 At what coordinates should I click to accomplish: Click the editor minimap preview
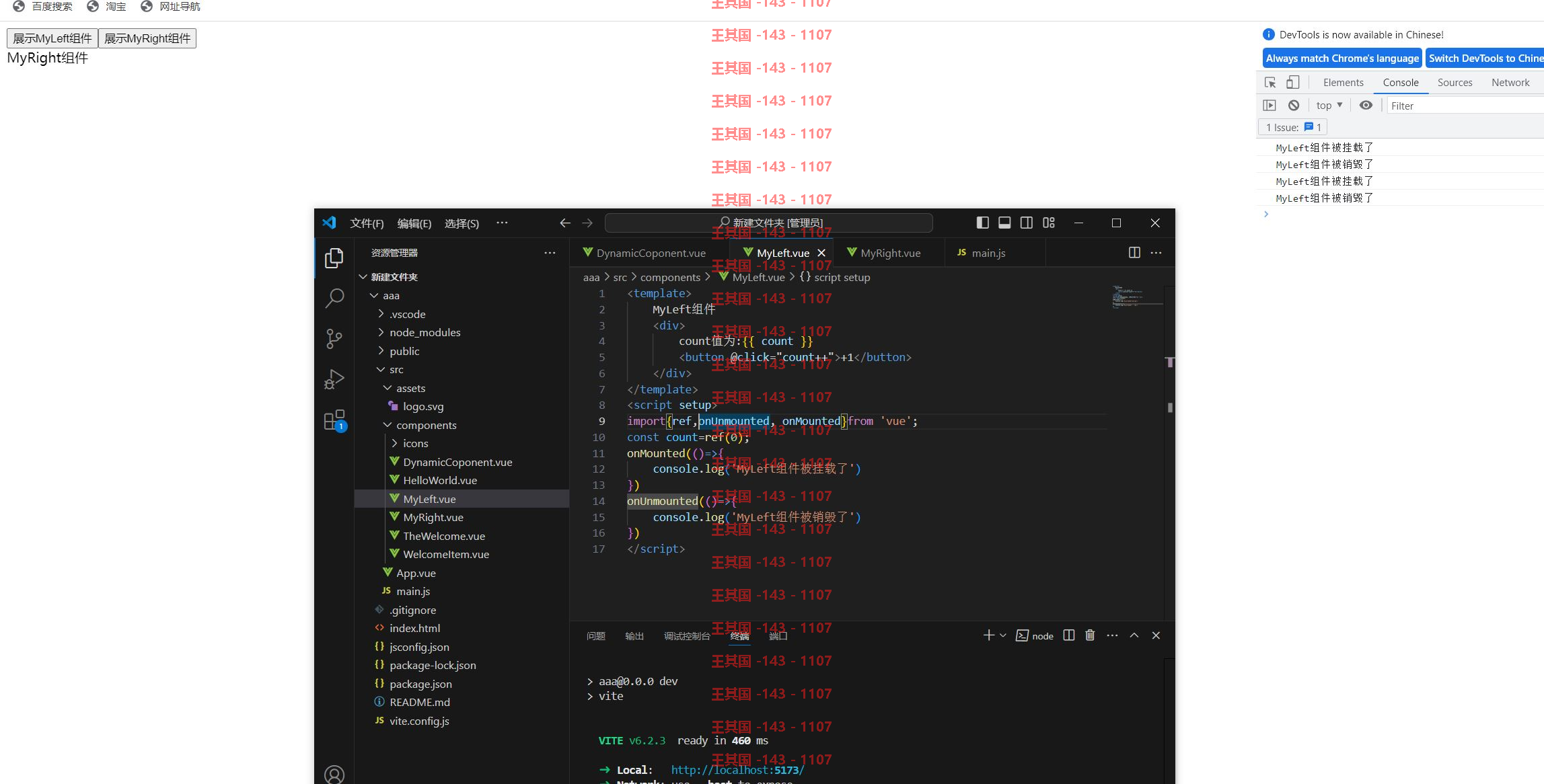point(1137,297)
